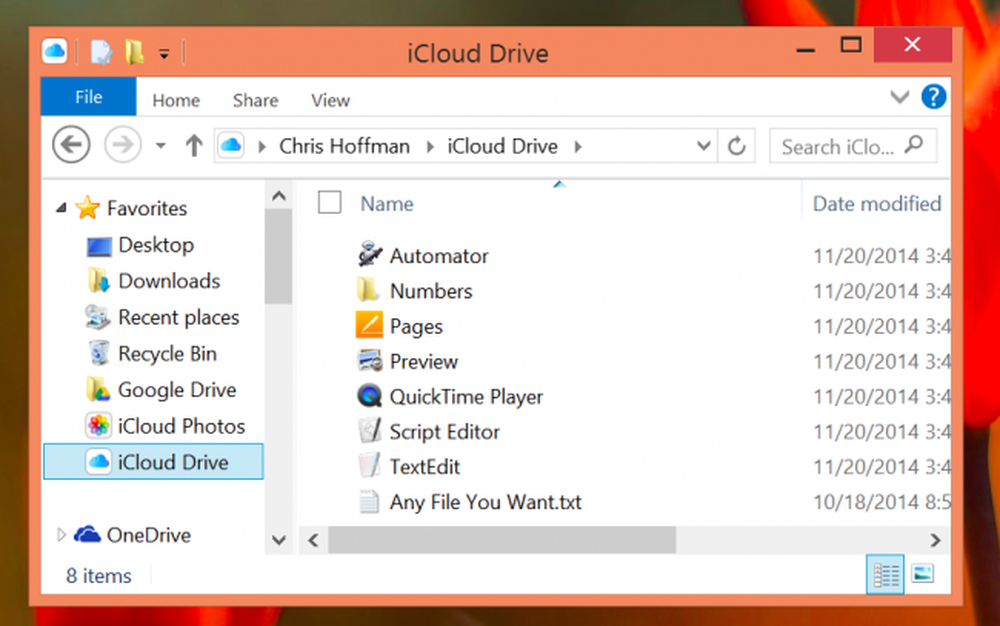This screenshot has width=1000, height=626.
Task: Click the Properties quick access icon
Action: (101, 52)
